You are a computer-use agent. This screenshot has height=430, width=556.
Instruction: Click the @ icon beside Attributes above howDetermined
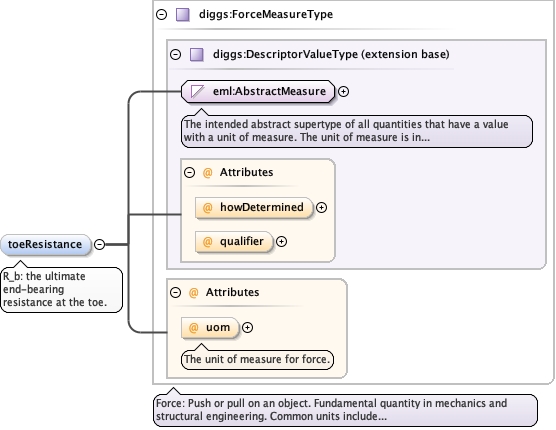[x=207, y=173]
